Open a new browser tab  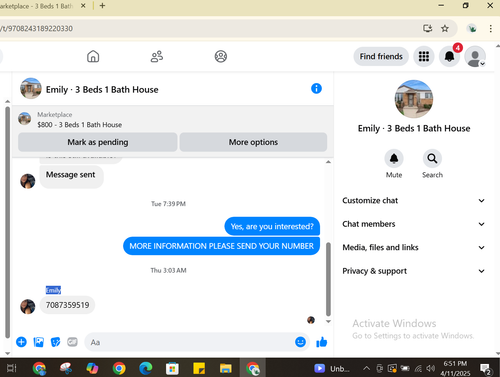coord(102,6)
